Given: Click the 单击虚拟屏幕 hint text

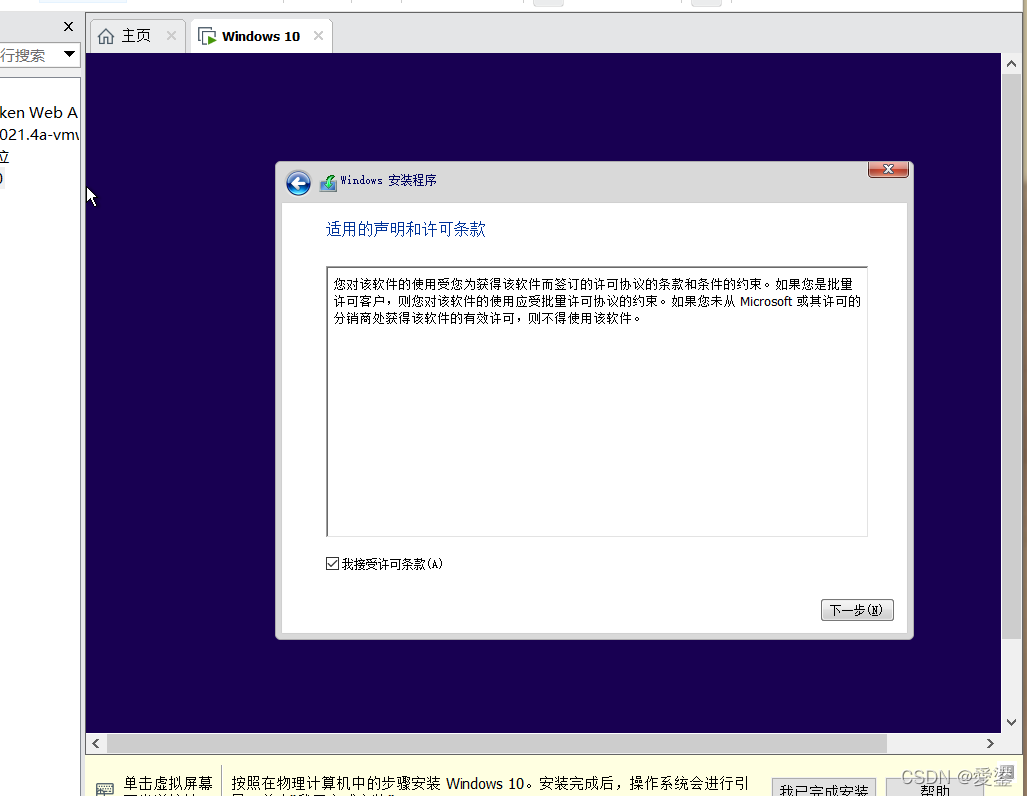Looking at the screenshot, I should pyautogui.click(x=168, y=784).
